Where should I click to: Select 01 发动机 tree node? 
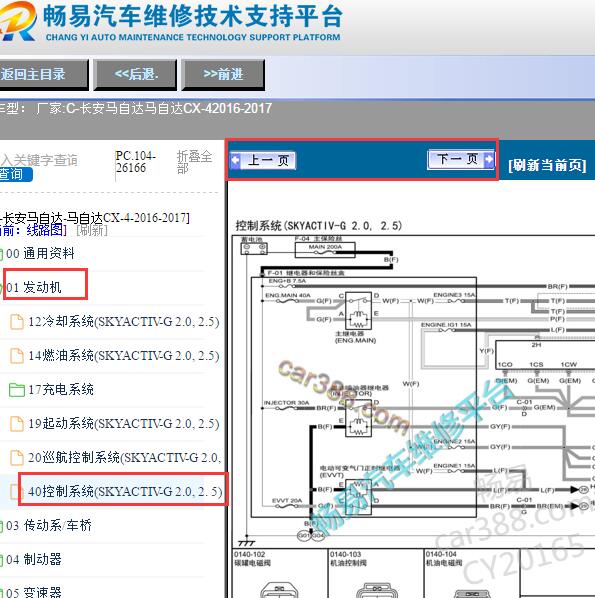pos(34,287)
